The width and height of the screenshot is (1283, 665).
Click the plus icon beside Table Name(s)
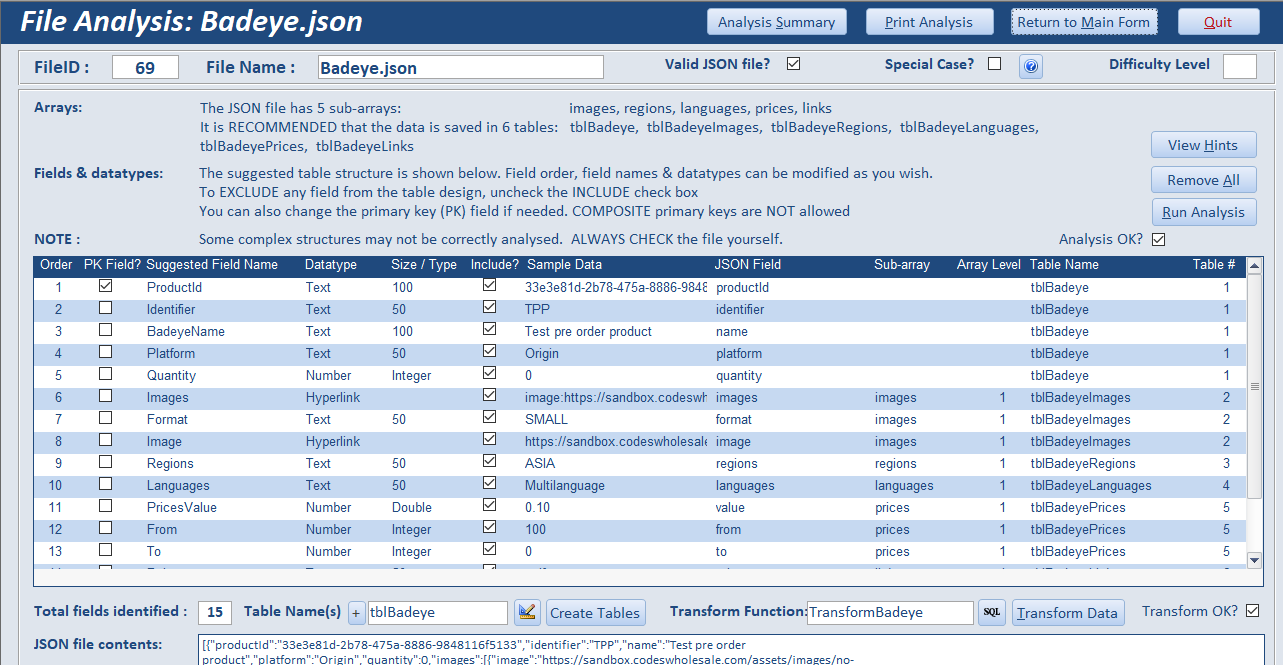357,613
